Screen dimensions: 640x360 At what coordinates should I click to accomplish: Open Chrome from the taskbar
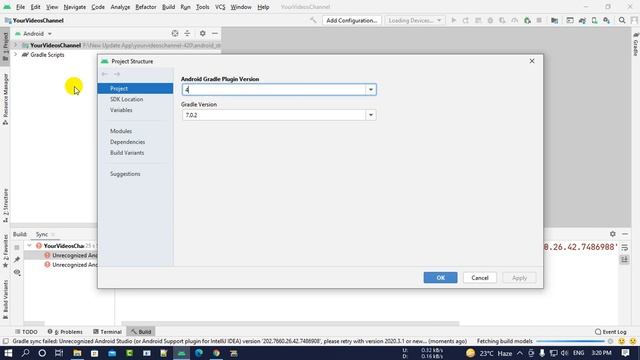point(216,353)
